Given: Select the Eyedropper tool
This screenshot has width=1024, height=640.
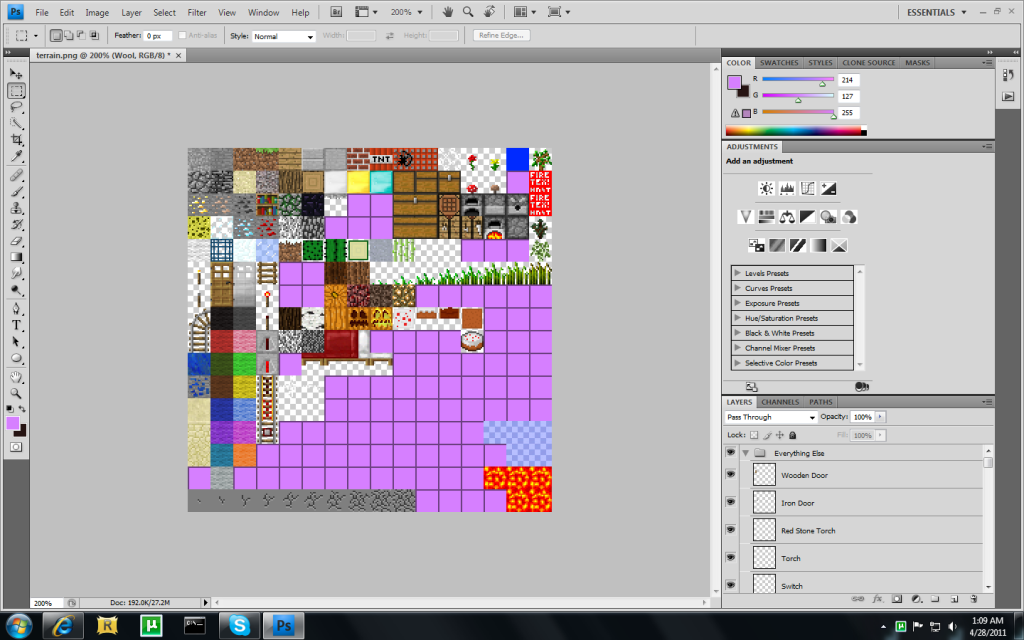Looking at the screenshot, I should 16,156.
